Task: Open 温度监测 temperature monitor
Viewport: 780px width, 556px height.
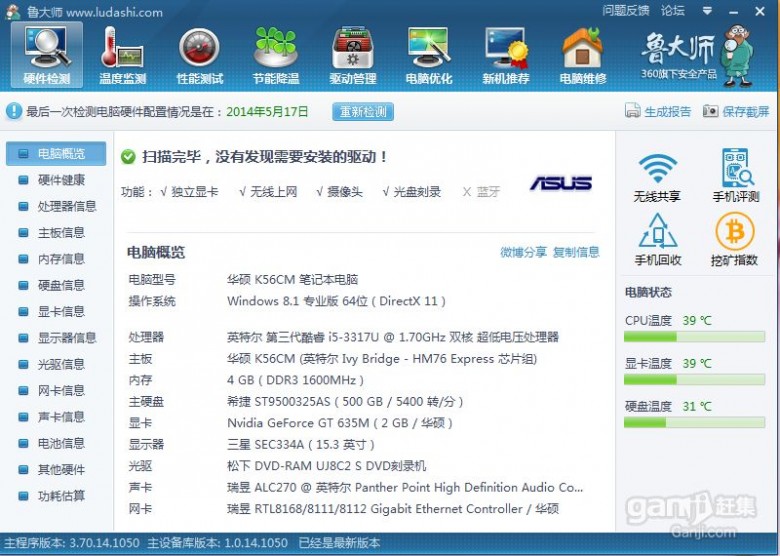Action: tap(122, 55)
